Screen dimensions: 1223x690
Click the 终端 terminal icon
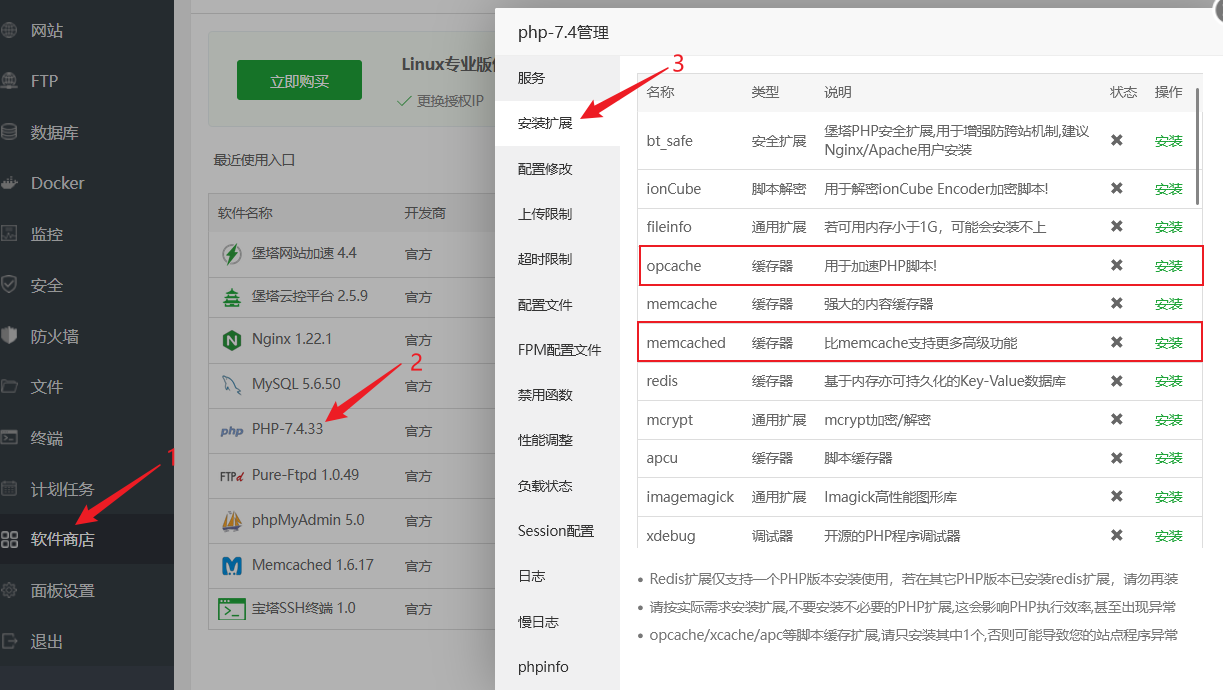tap(9, 437)
